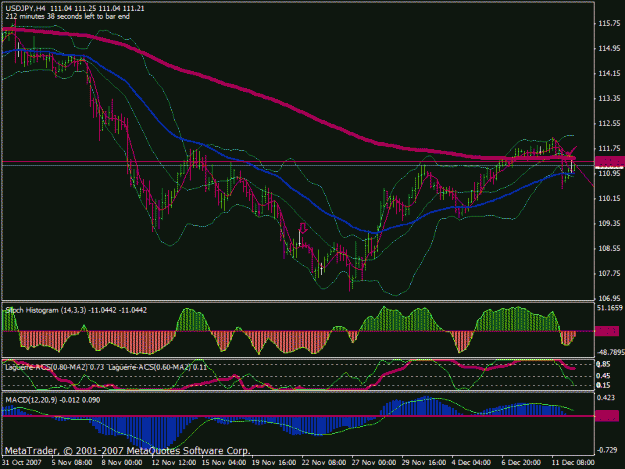The width and height of the screenshot is (625, 469).
Task: Select the 109.35 price level label
Action: pyautogui.click(x=609, y=224)
